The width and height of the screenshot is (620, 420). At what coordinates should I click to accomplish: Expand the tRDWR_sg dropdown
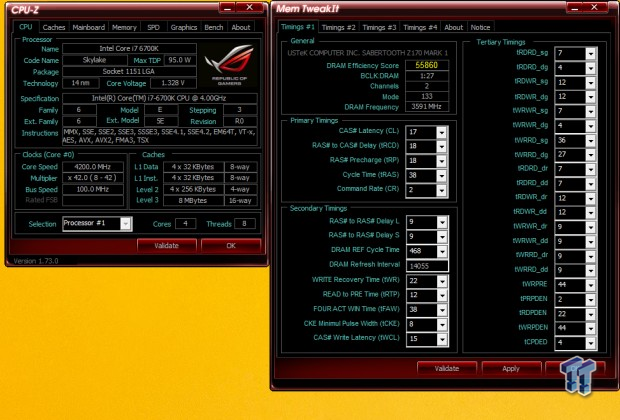(x=590, y=83)
